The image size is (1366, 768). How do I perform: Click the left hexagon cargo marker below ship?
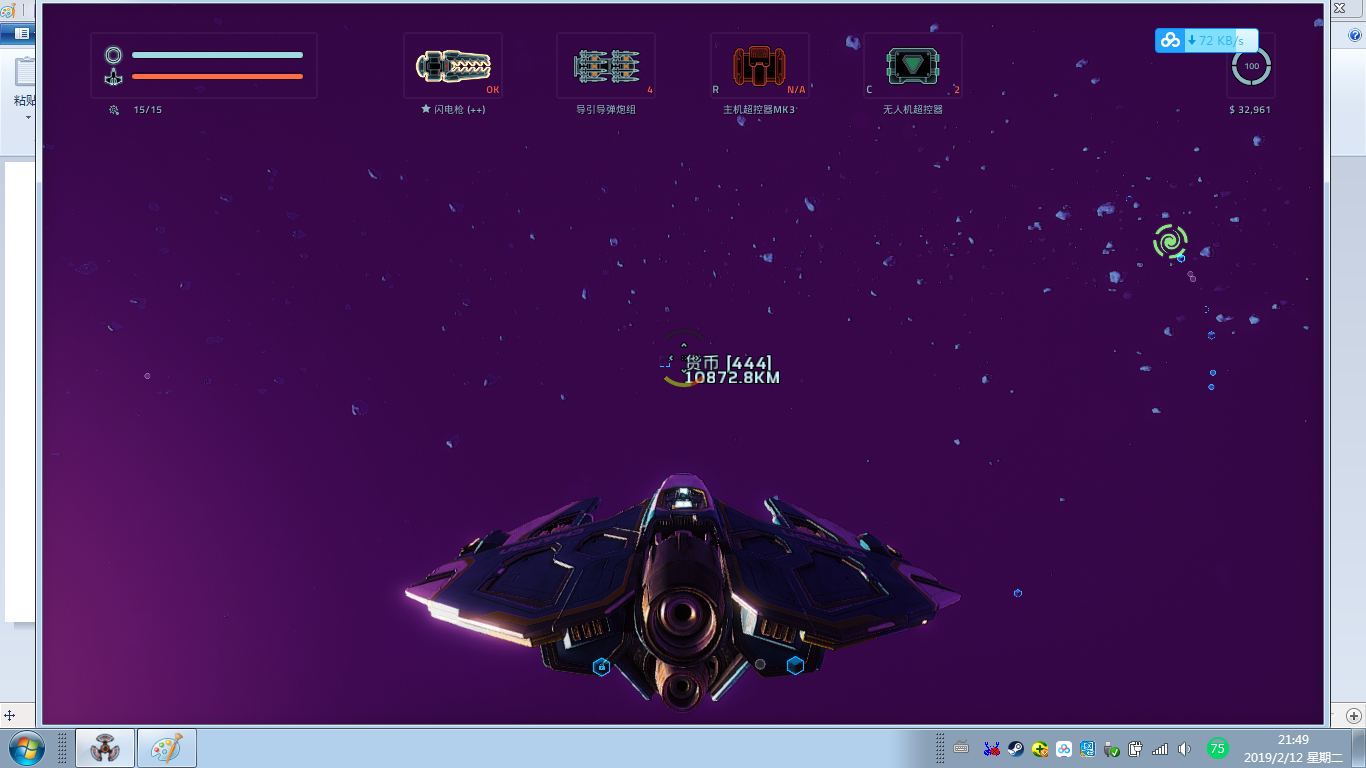coord(601,666)
